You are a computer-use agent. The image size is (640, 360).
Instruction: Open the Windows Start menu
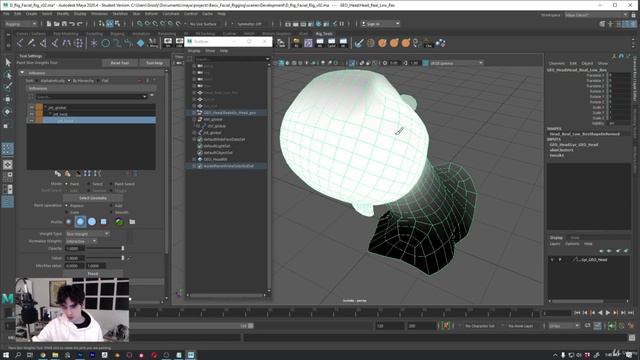(x=6, y=355)
